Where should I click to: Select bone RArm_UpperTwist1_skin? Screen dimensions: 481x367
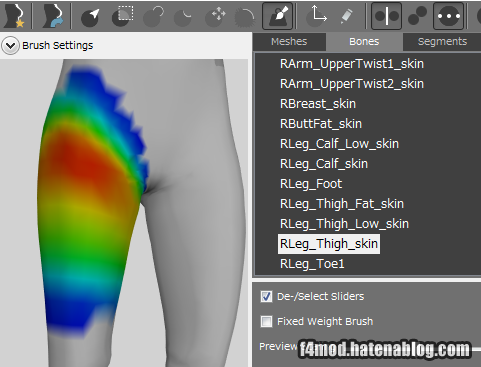tap(352, 64)
